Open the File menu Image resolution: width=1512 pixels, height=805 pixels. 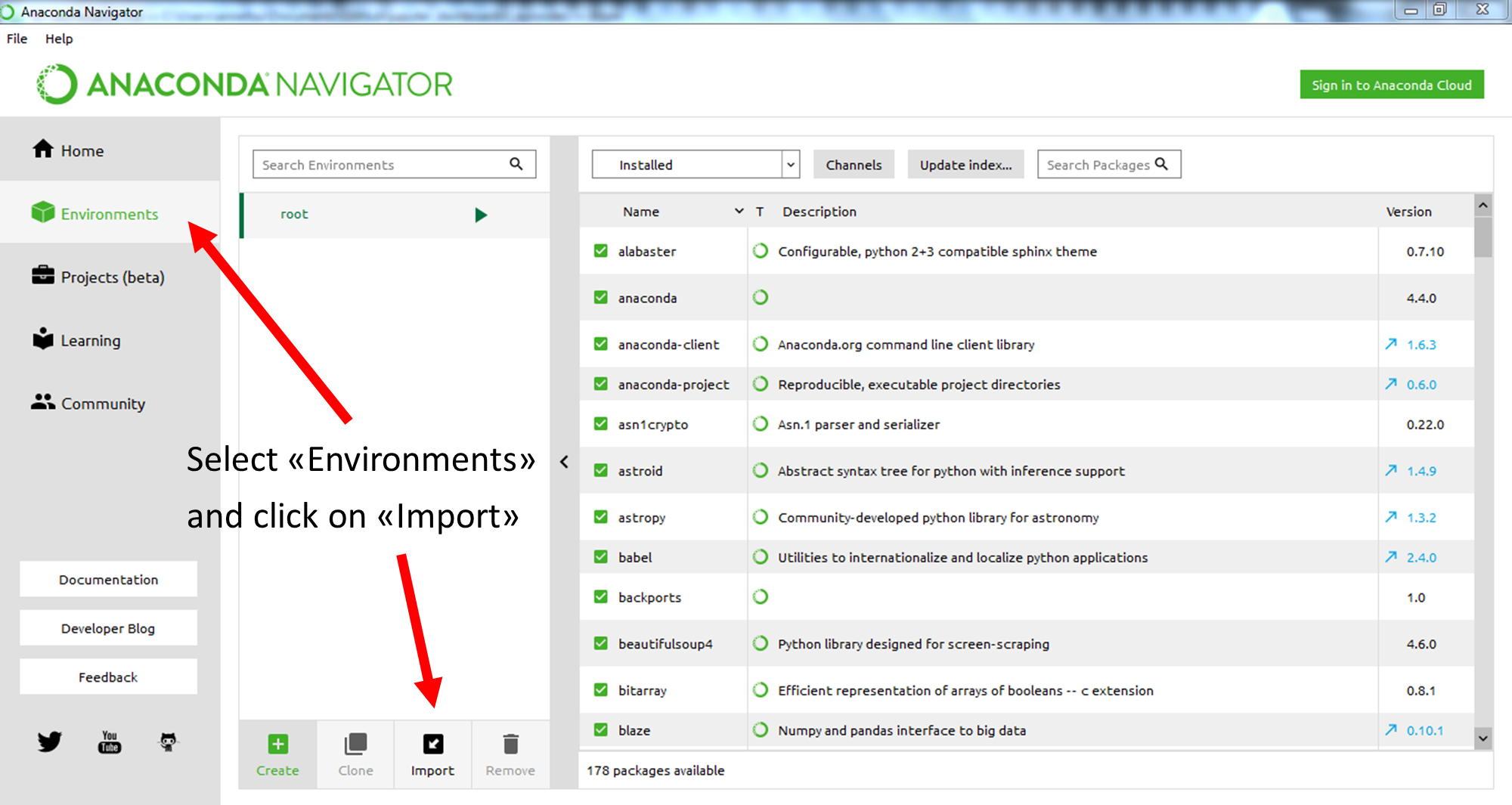pyautogui.click(x=17, y=39)
